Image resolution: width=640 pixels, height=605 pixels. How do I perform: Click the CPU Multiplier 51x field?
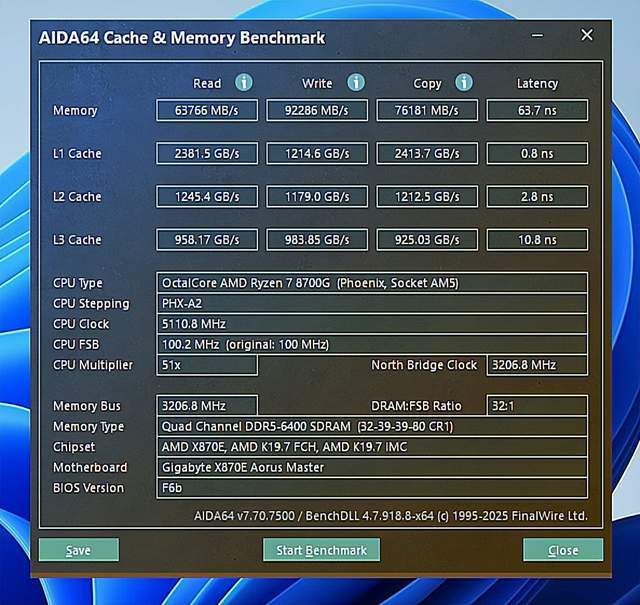click(x=207, y=365)
